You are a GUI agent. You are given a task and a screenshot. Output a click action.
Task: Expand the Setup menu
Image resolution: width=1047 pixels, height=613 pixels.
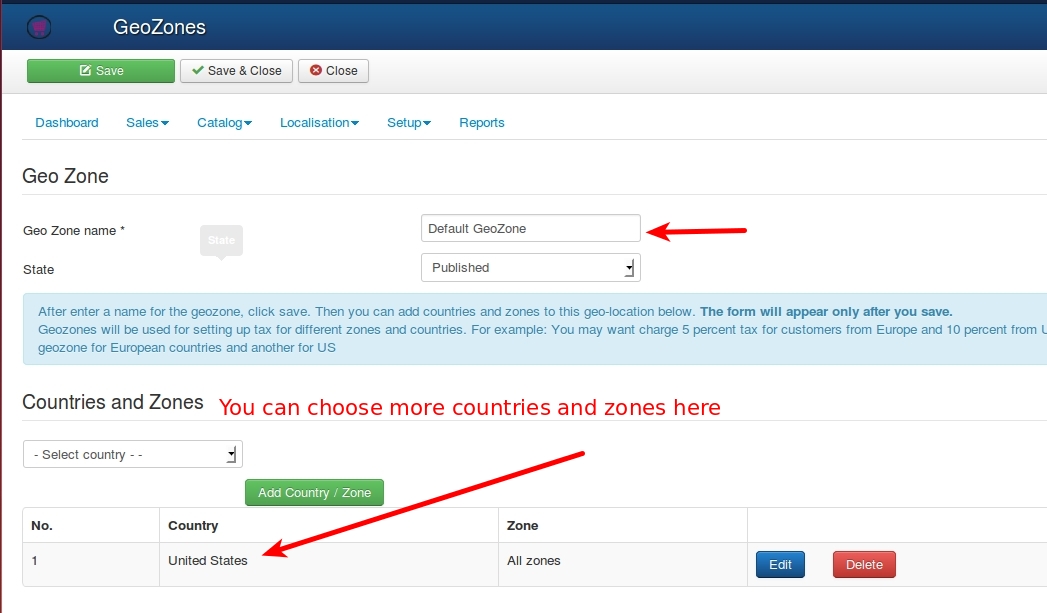pos(409,123)
